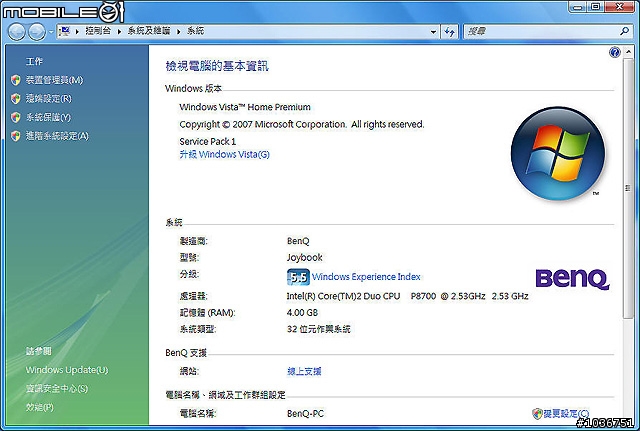Open 變更設定(C) change settings link
This screenshot has width=640, height=431.
click(x=566, y=414)
